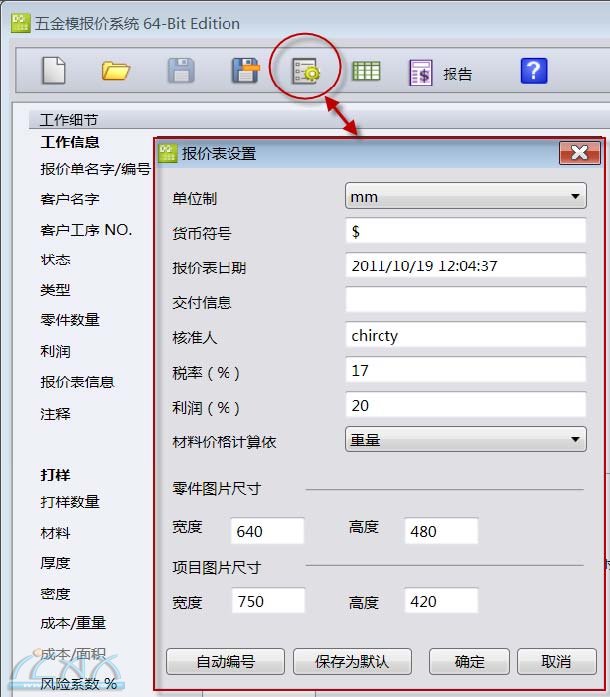Screen dimensions: 610x697
Task: Click the 报价表信息 label
Action: (x=77, y=382)
